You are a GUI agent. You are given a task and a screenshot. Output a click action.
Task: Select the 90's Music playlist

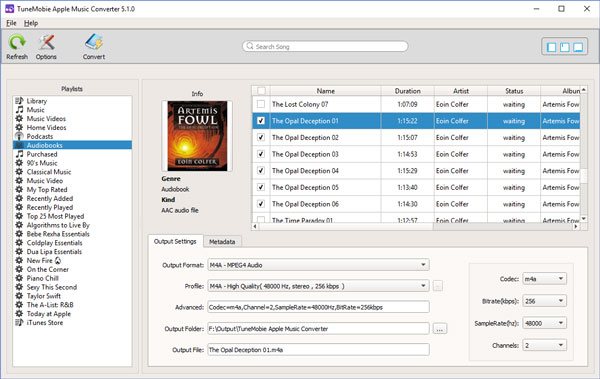[x=42, y=163]
